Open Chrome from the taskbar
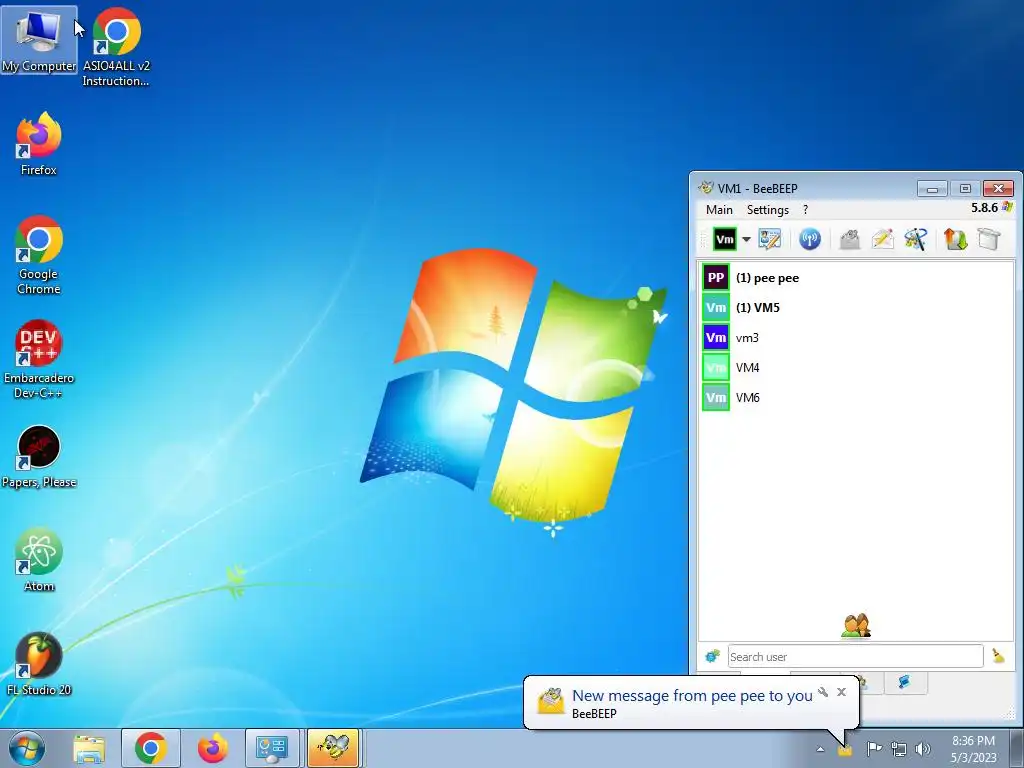 click(x=150, y=748)
